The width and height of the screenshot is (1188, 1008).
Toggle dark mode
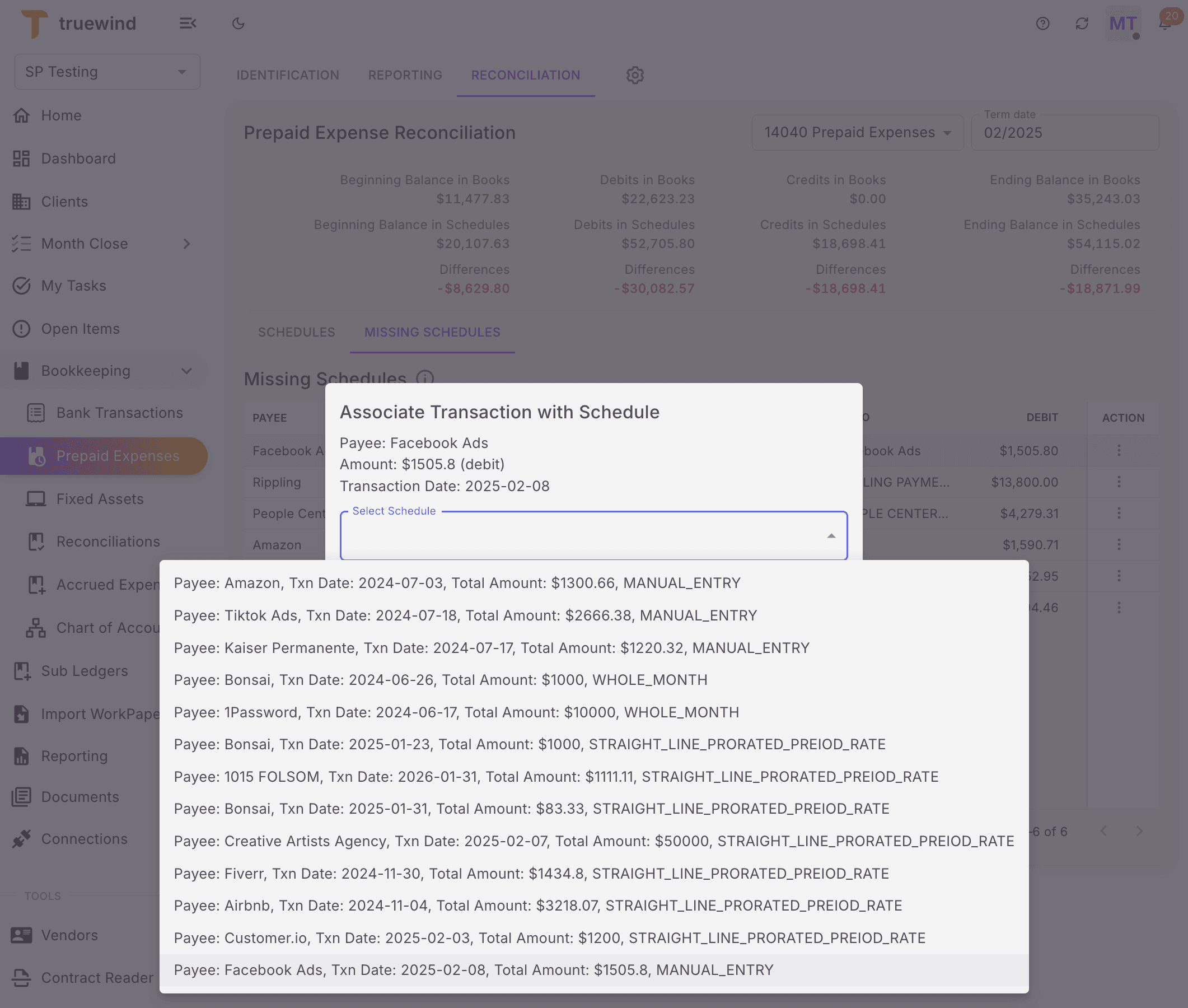click(238, 24)
